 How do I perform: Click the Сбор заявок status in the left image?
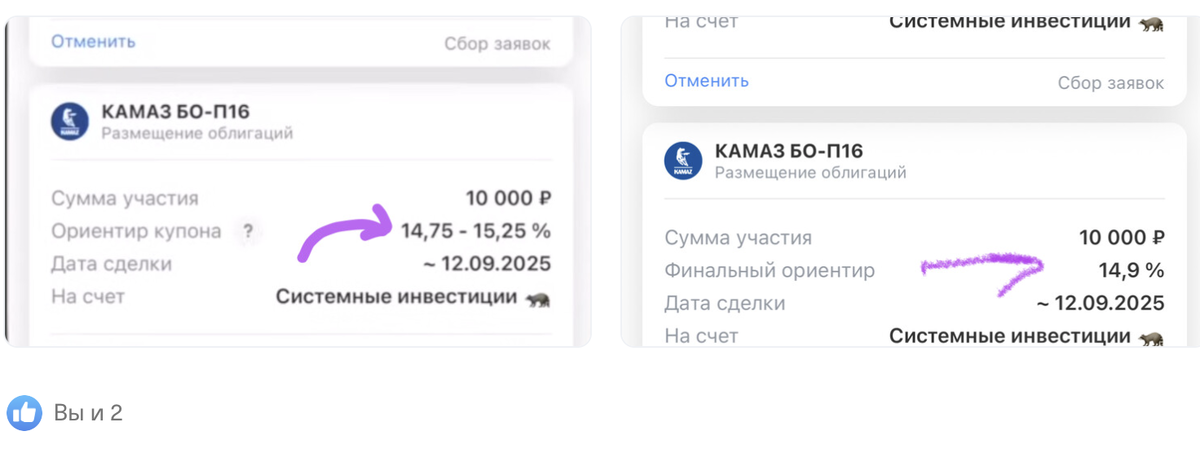click(497, 43)
